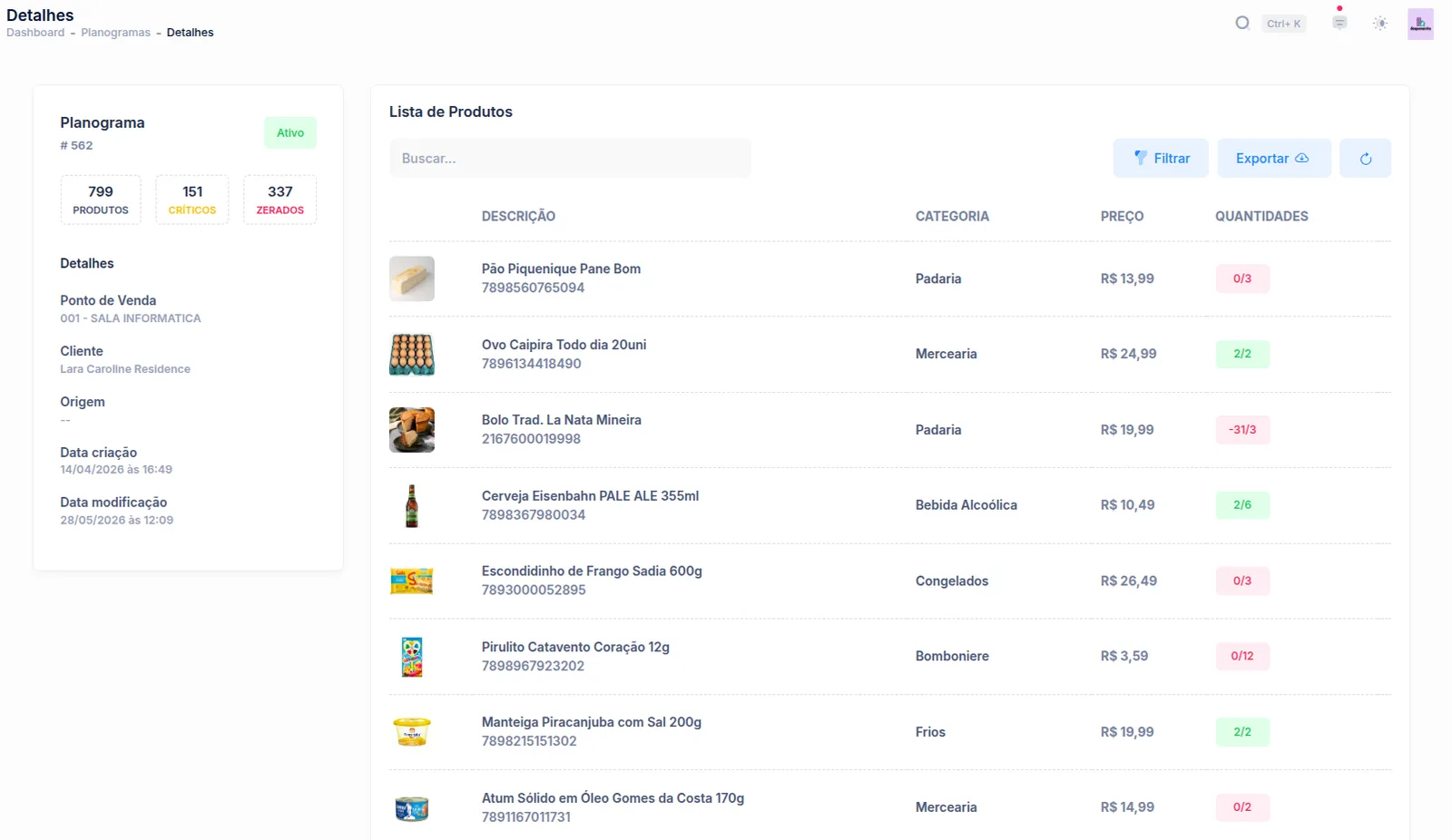Click the search magnifier icon
This screenshot has height=840, width=1452.
1242,24
